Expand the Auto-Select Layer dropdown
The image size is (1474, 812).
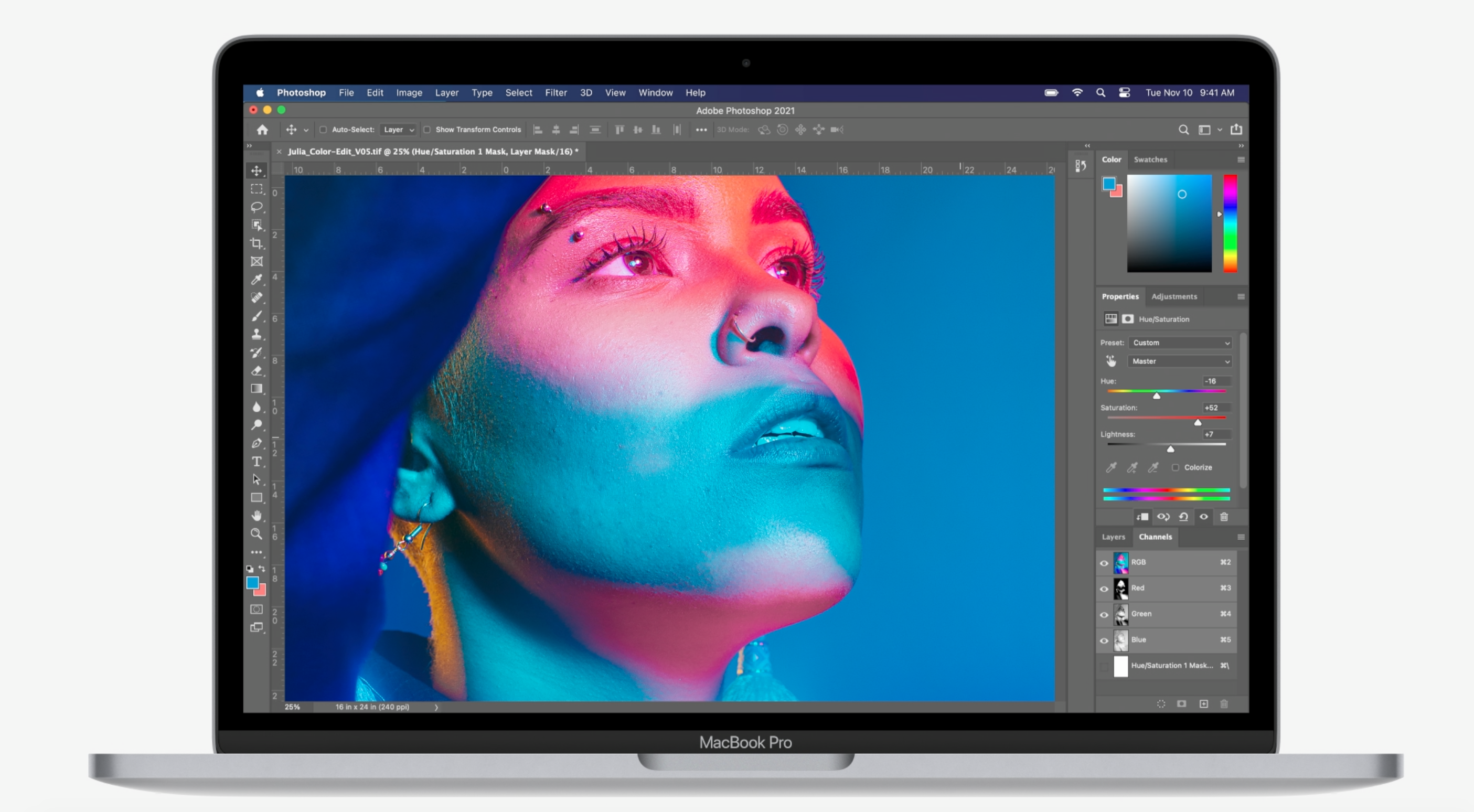398,130
